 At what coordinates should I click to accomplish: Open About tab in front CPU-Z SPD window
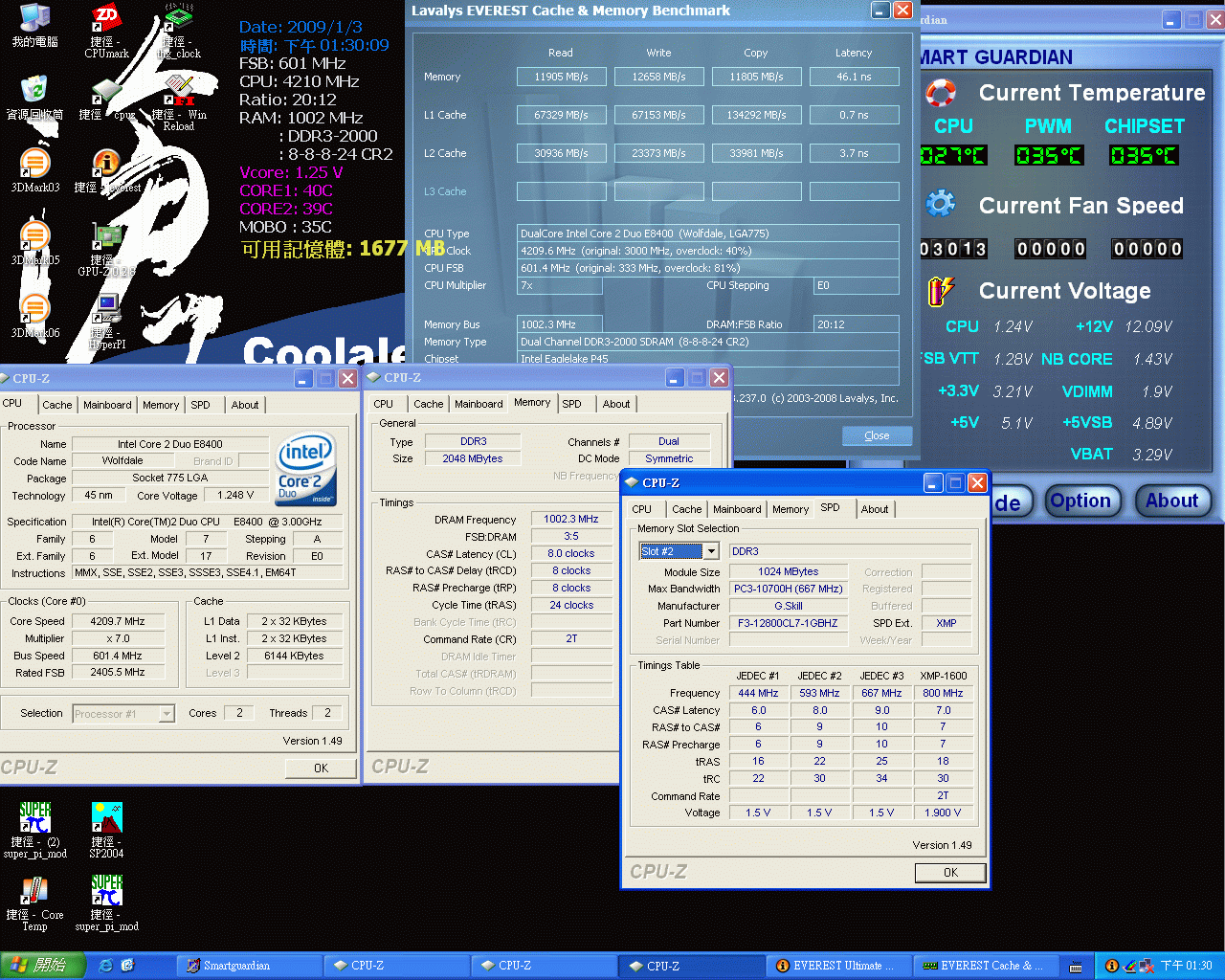coord(875,509)
